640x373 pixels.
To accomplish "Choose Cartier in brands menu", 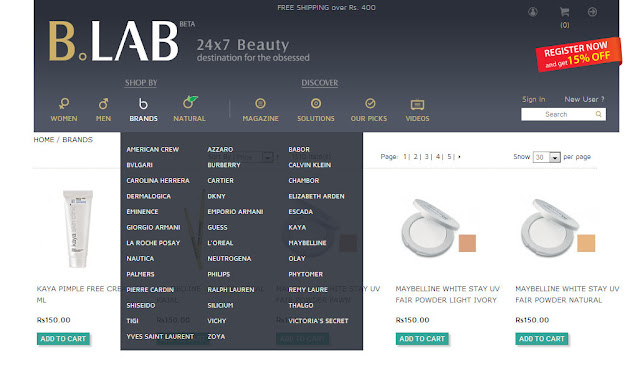I will 220,180.
